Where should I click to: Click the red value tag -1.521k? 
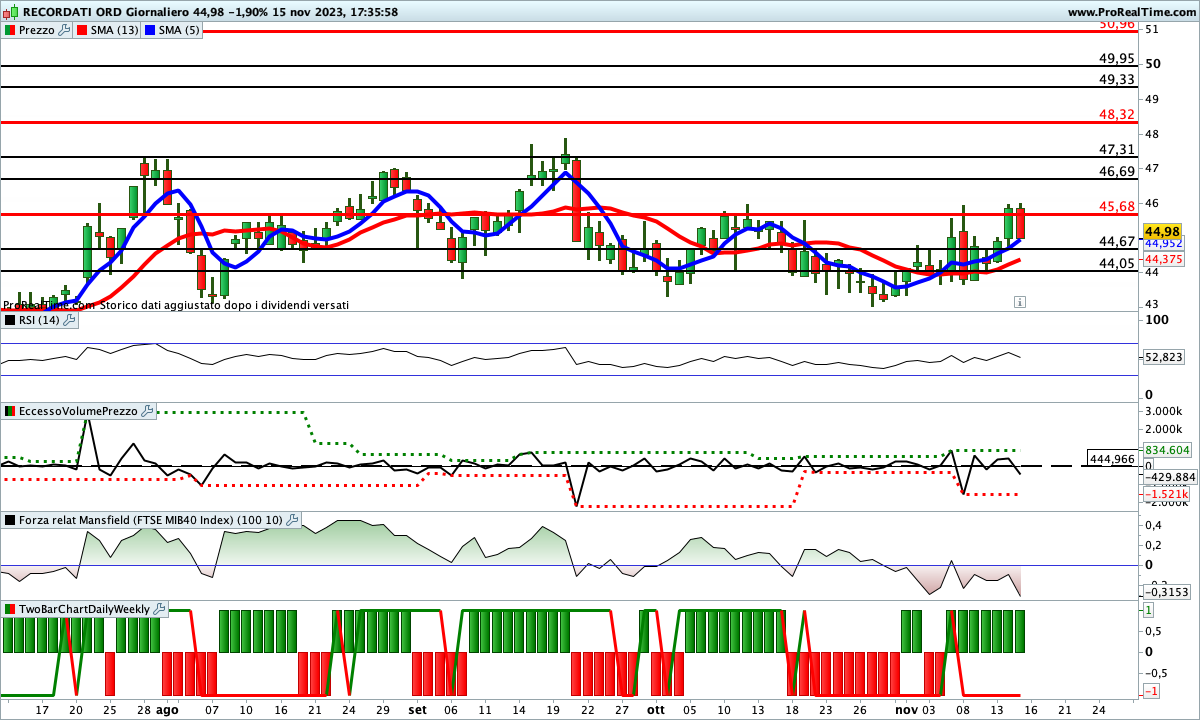point(1166,494)
